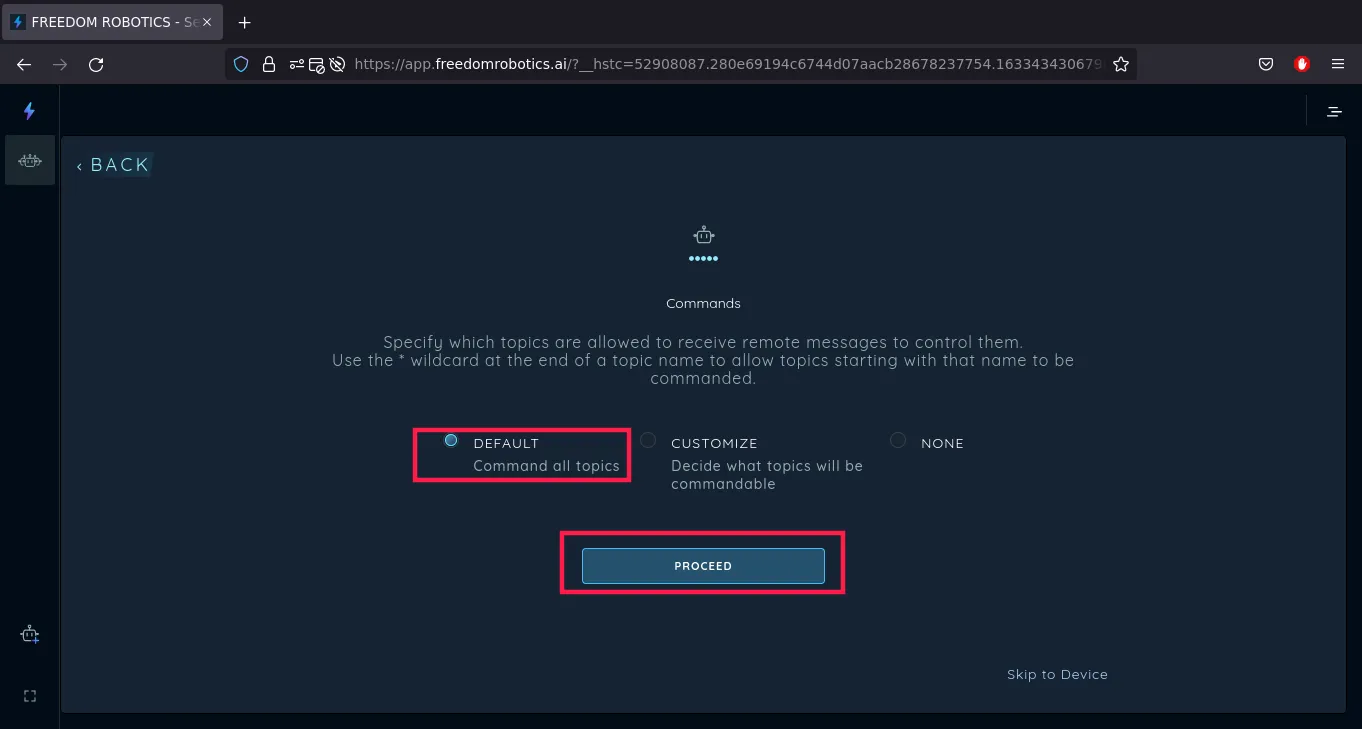
Task: Open the red extension icon in toolbar
Action: pyautogui.click(x=1302, y=64)
